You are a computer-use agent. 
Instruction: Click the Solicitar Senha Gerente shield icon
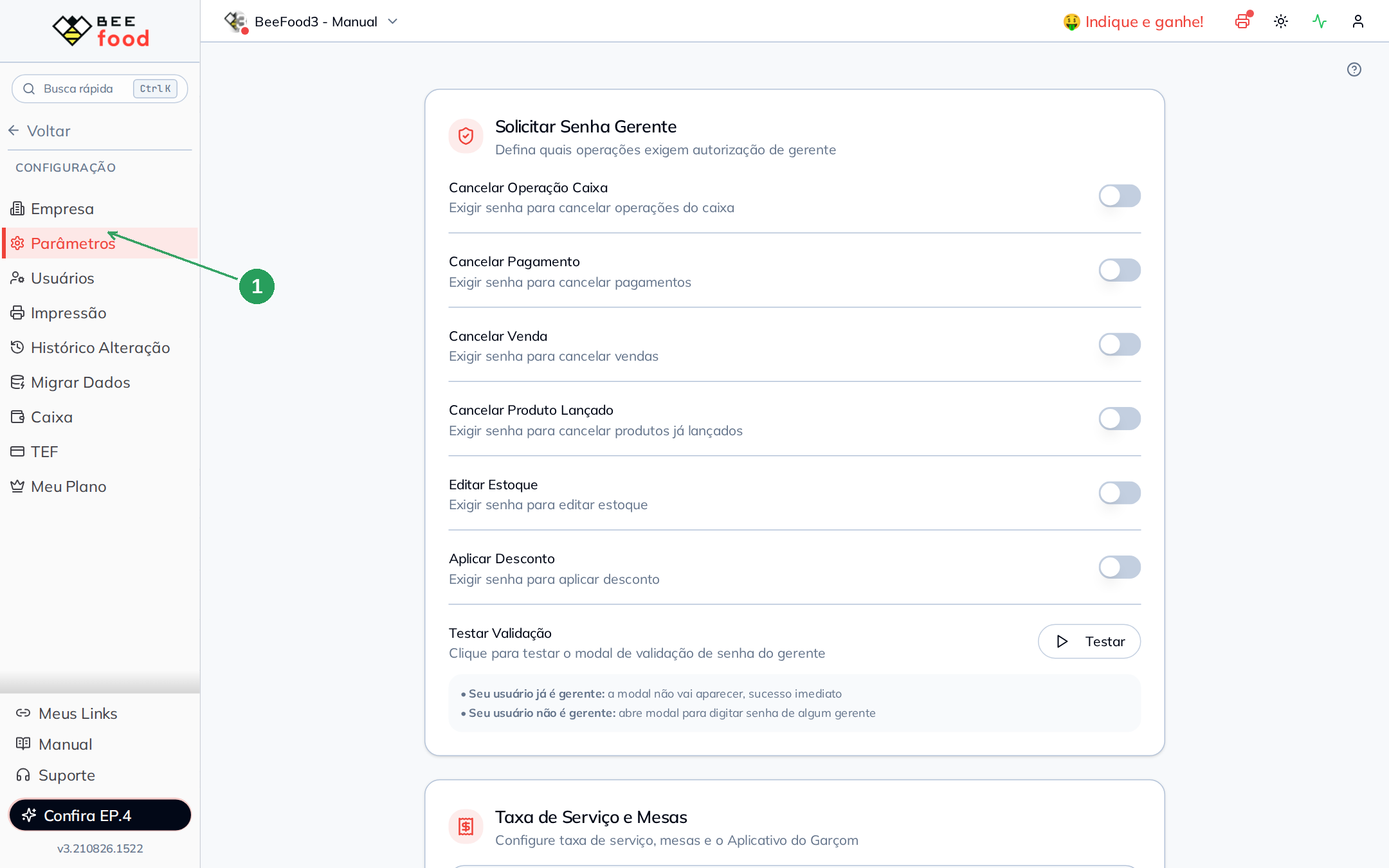tap(466, 136)
